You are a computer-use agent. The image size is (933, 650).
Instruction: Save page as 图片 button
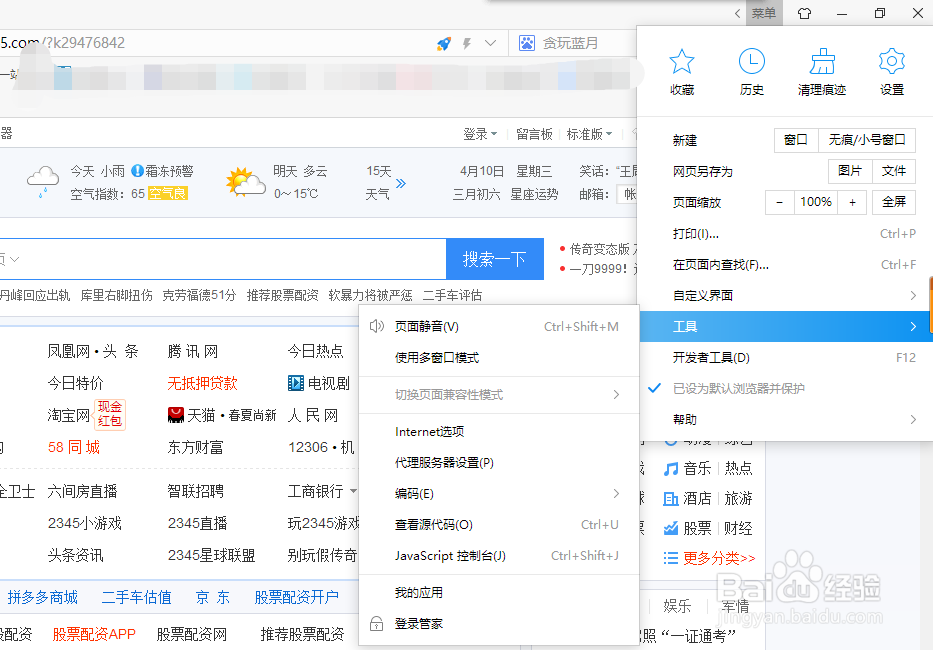(850, 171)
